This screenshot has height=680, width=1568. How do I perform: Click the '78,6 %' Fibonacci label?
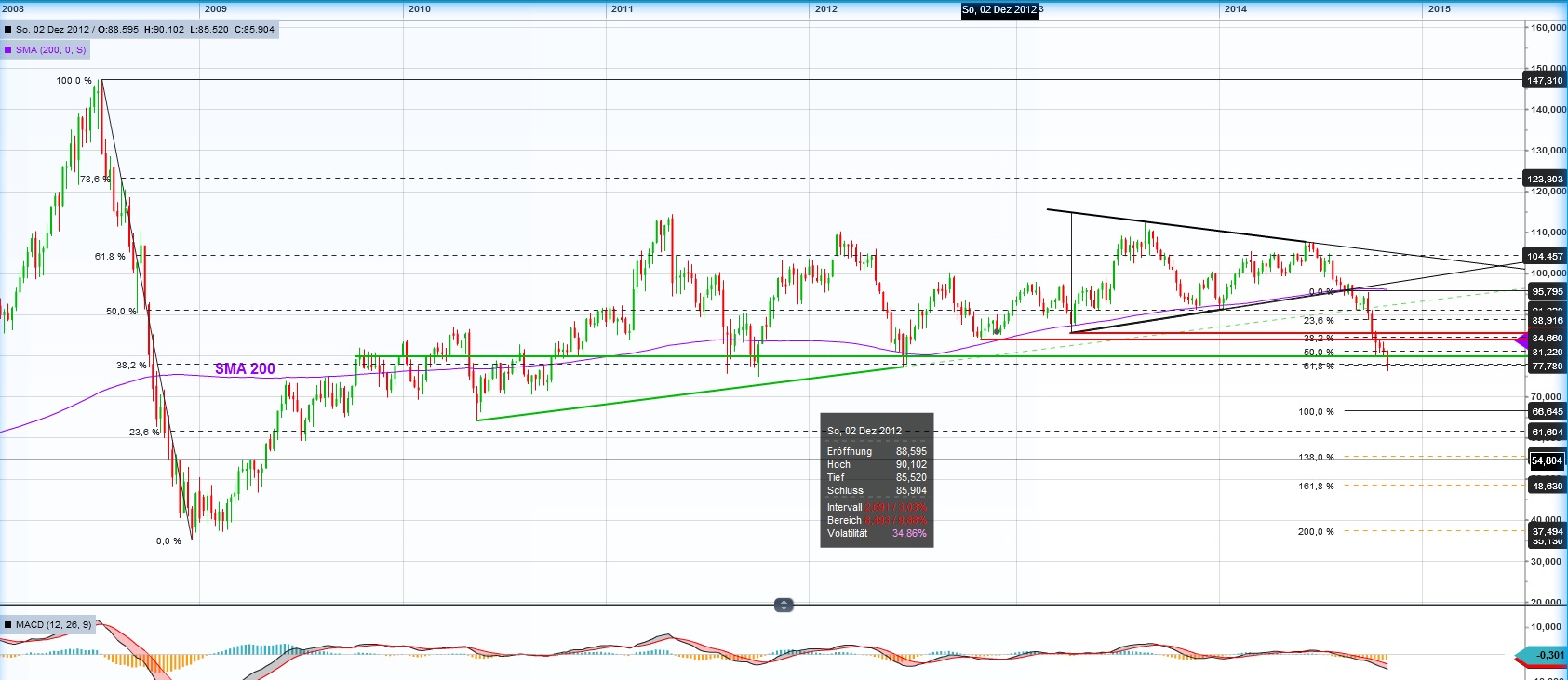click(x=95, y=179)
